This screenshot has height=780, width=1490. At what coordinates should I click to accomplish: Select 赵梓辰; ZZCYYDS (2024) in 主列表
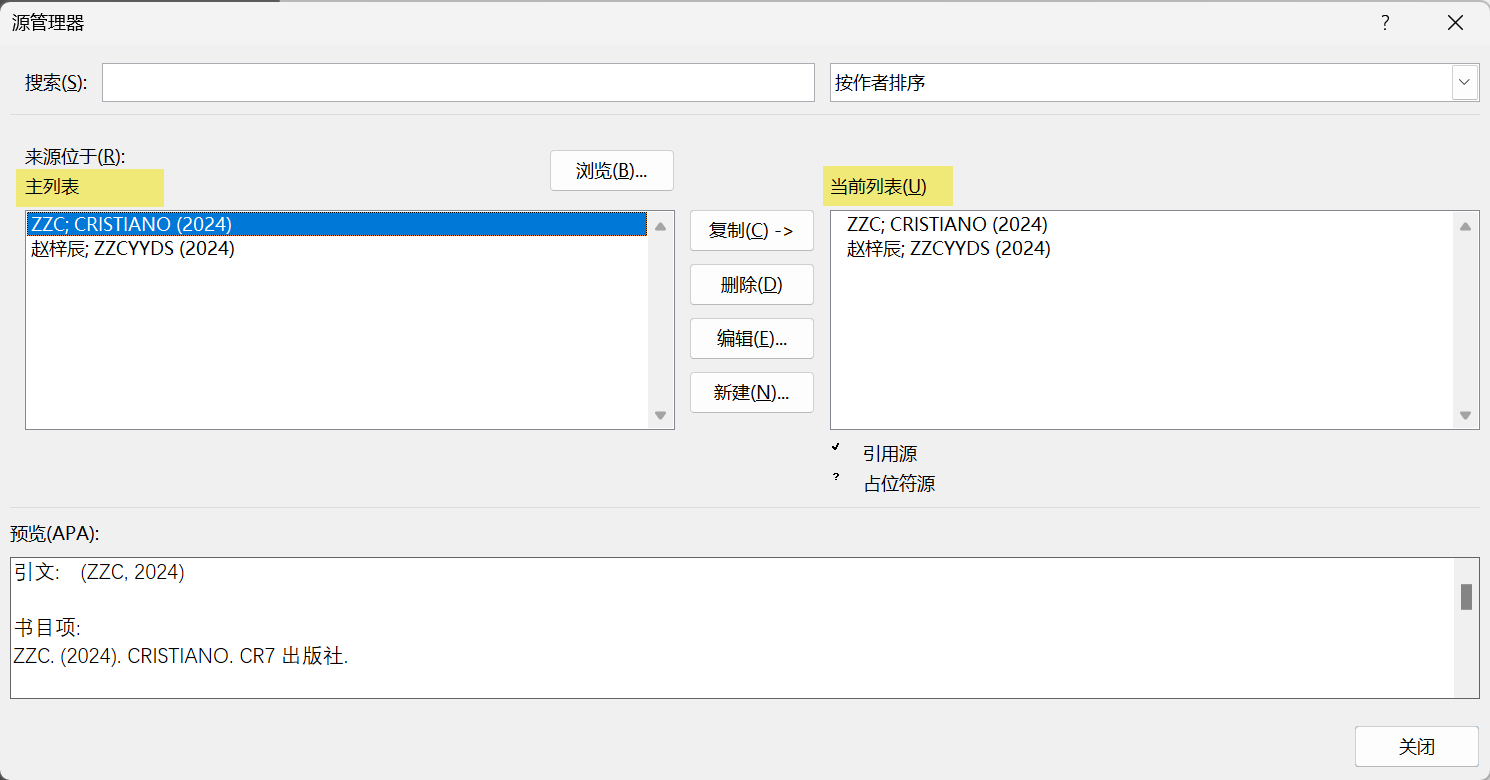point(337,249)
